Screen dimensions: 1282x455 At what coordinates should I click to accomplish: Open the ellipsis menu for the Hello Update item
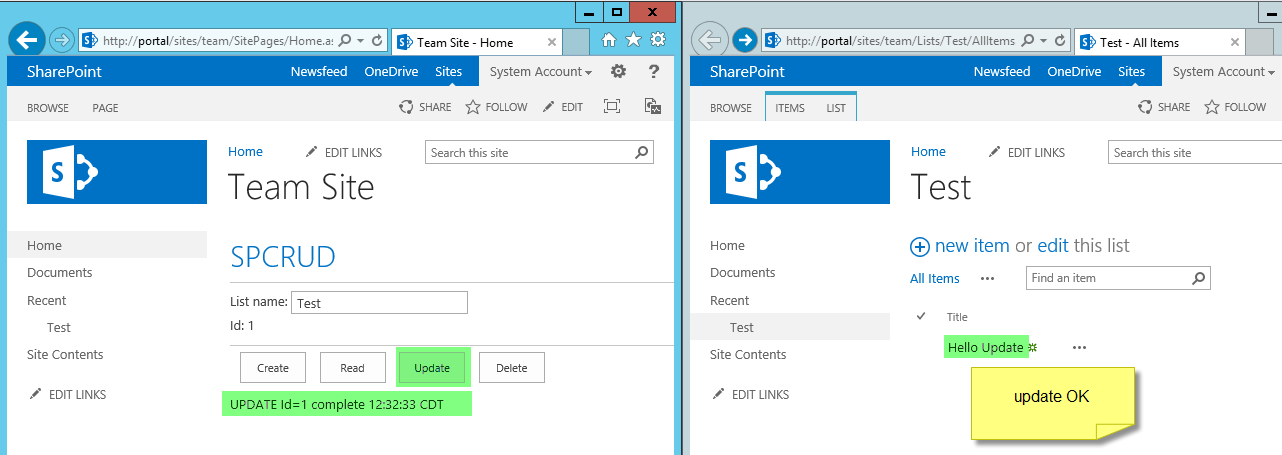point(1079,348)
